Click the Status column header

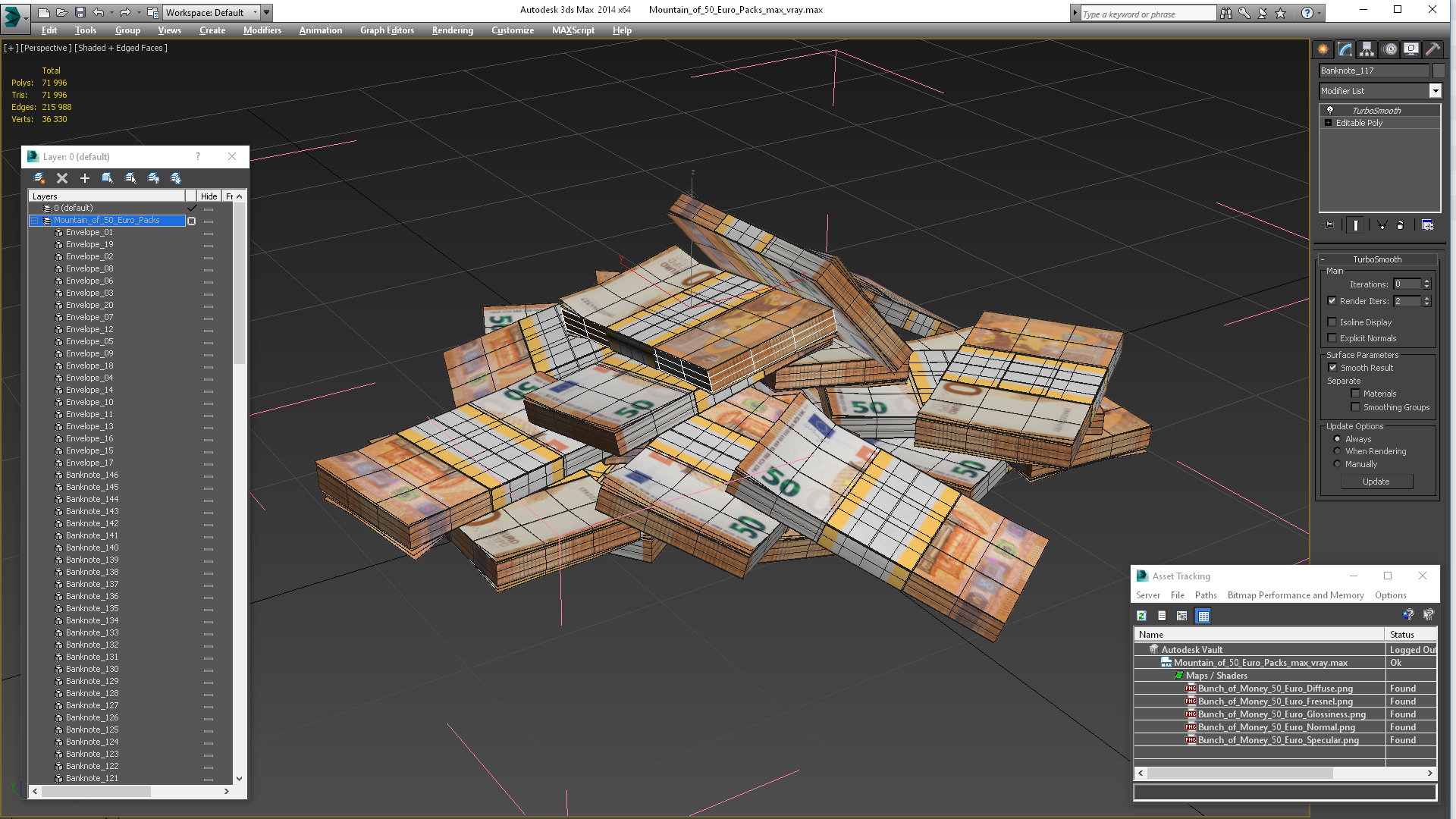[1410, 635]
